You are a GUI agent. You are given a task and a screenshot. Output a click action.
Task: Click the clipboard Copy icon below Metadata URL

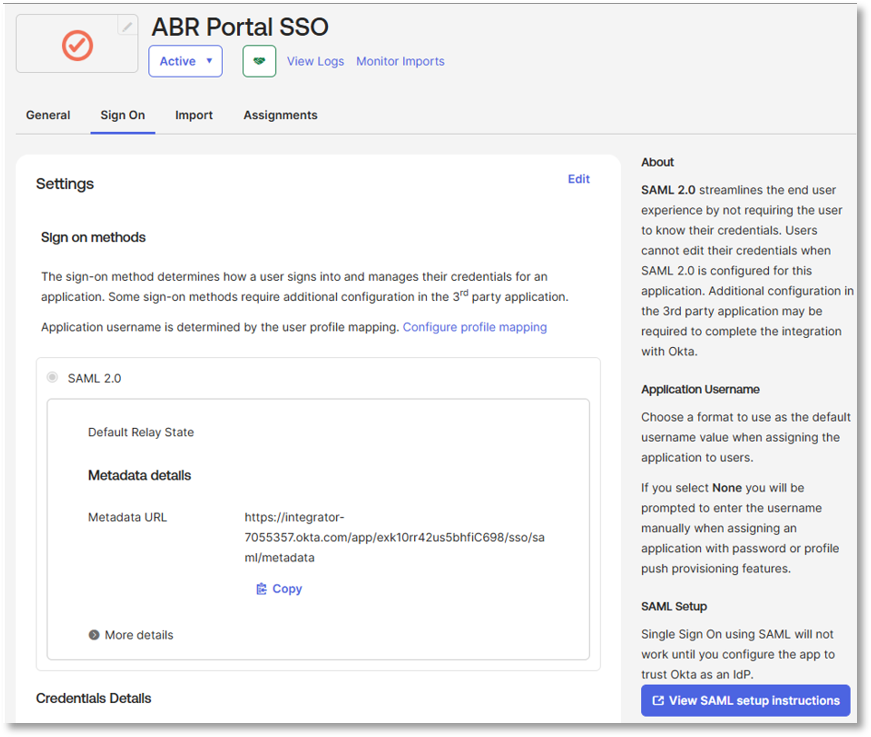point(261,589)
